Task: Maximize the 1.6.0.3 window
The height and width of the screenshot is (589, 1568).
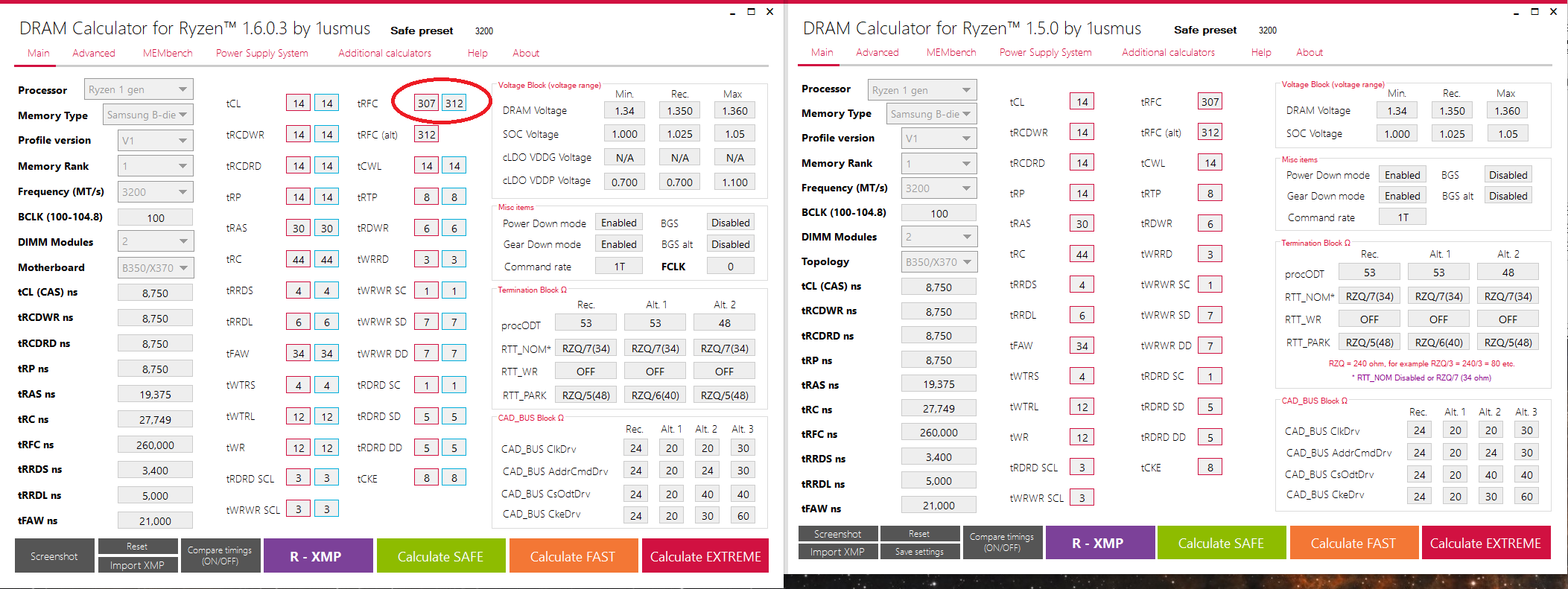Action: (751, 12)
